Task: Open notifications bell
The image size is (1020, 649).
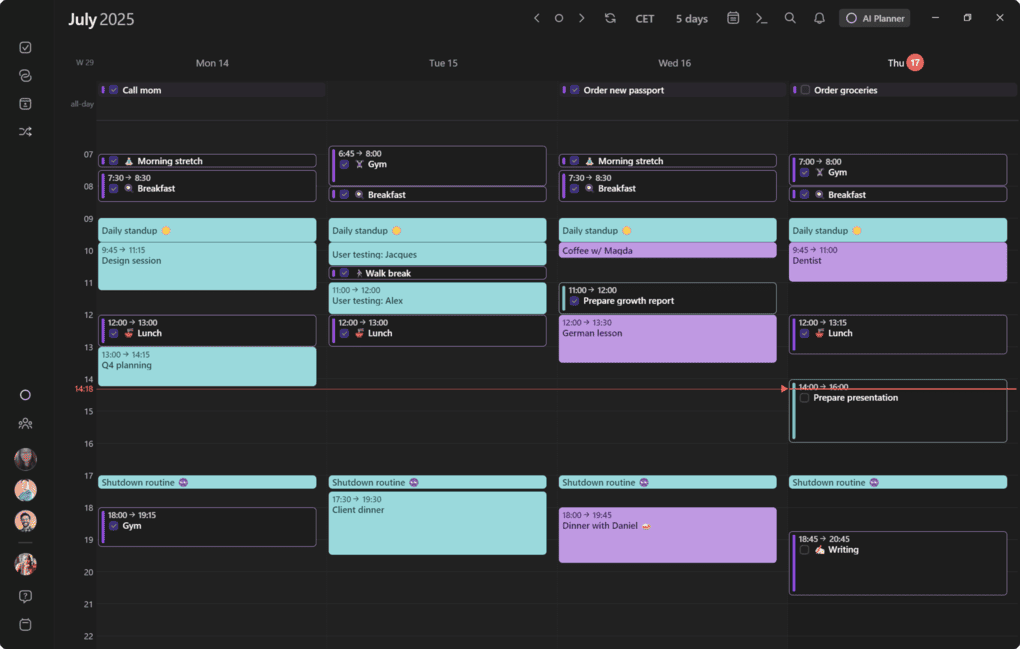Action: (819, 18)
